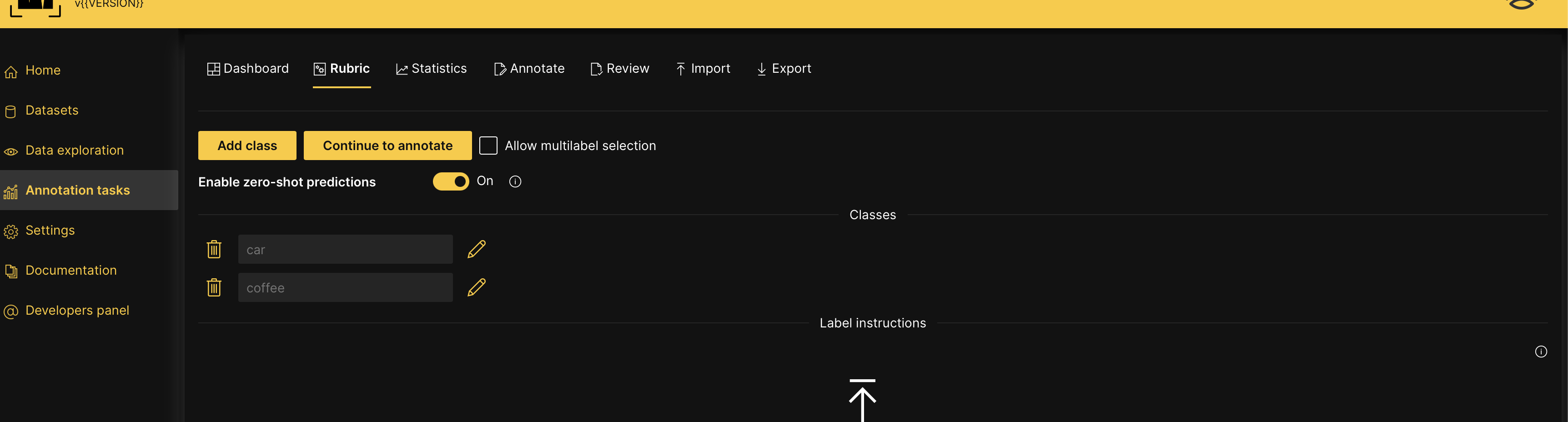Screen dimensions: 1568x422
Task: Click the info icon near Label instructions
Action: (1541, 352)
